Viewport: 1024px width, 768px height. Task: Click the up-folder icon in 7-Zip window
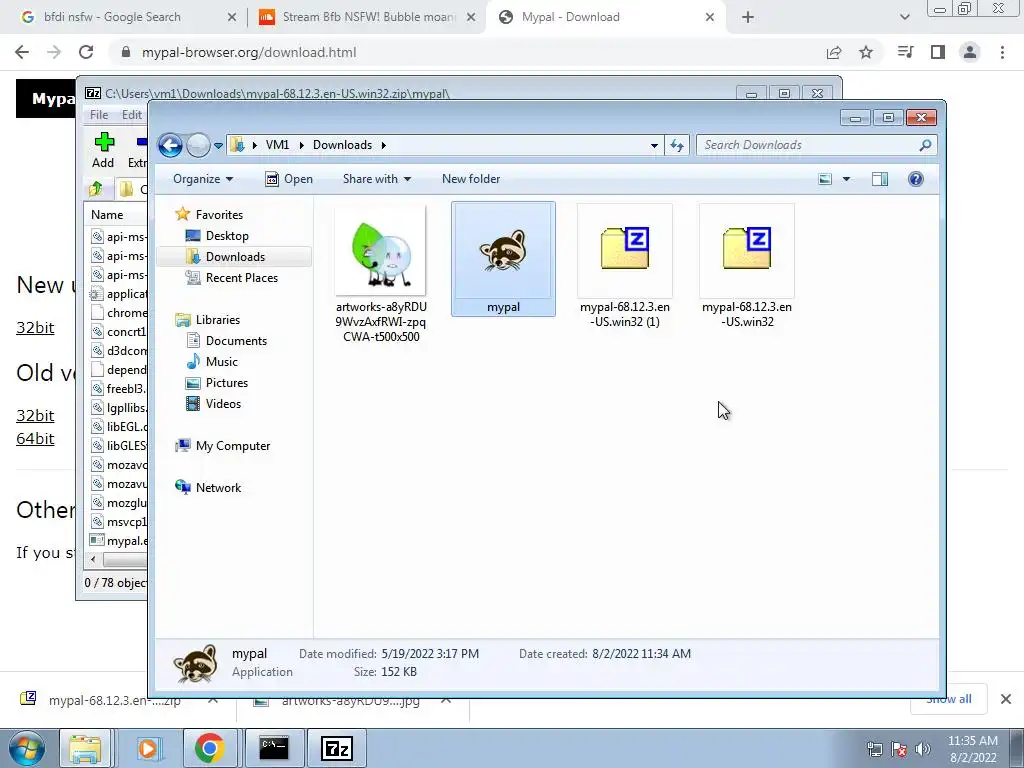tap(96, 189)
